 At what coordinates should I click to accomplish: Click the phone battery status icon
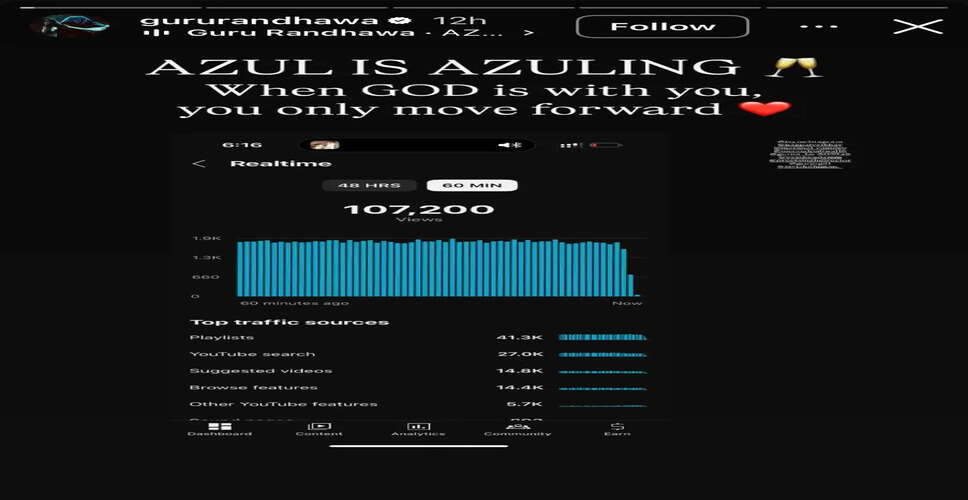pos(606,146)
